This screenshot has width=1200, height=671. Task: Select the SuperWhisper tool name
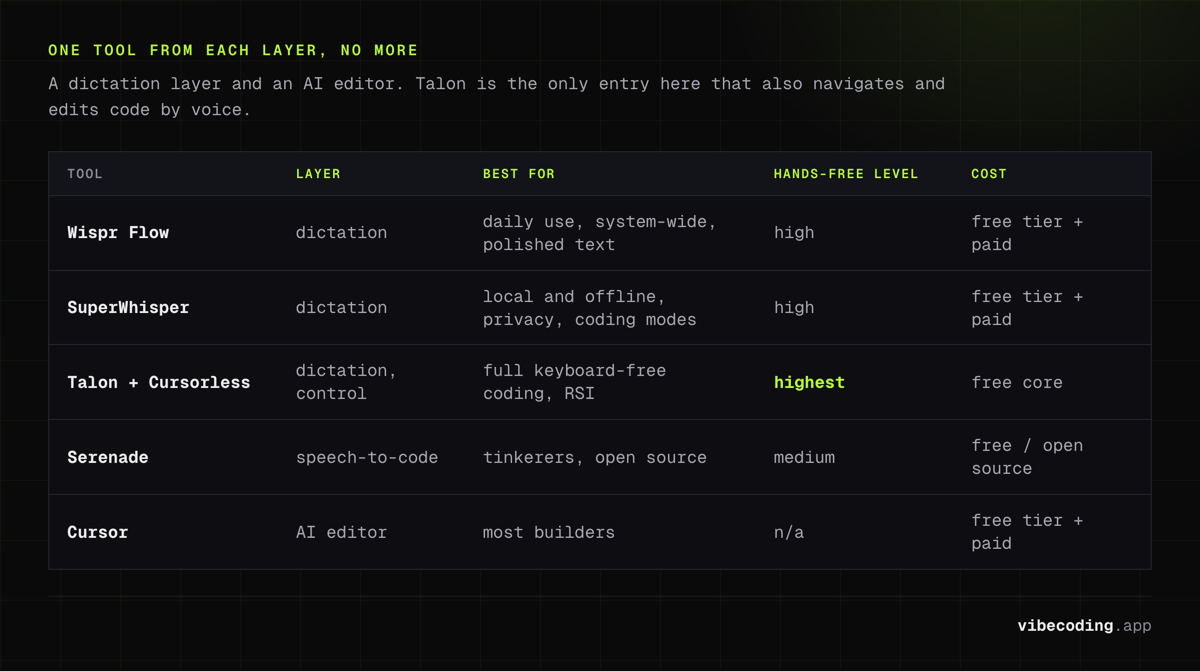coord(128,308)
